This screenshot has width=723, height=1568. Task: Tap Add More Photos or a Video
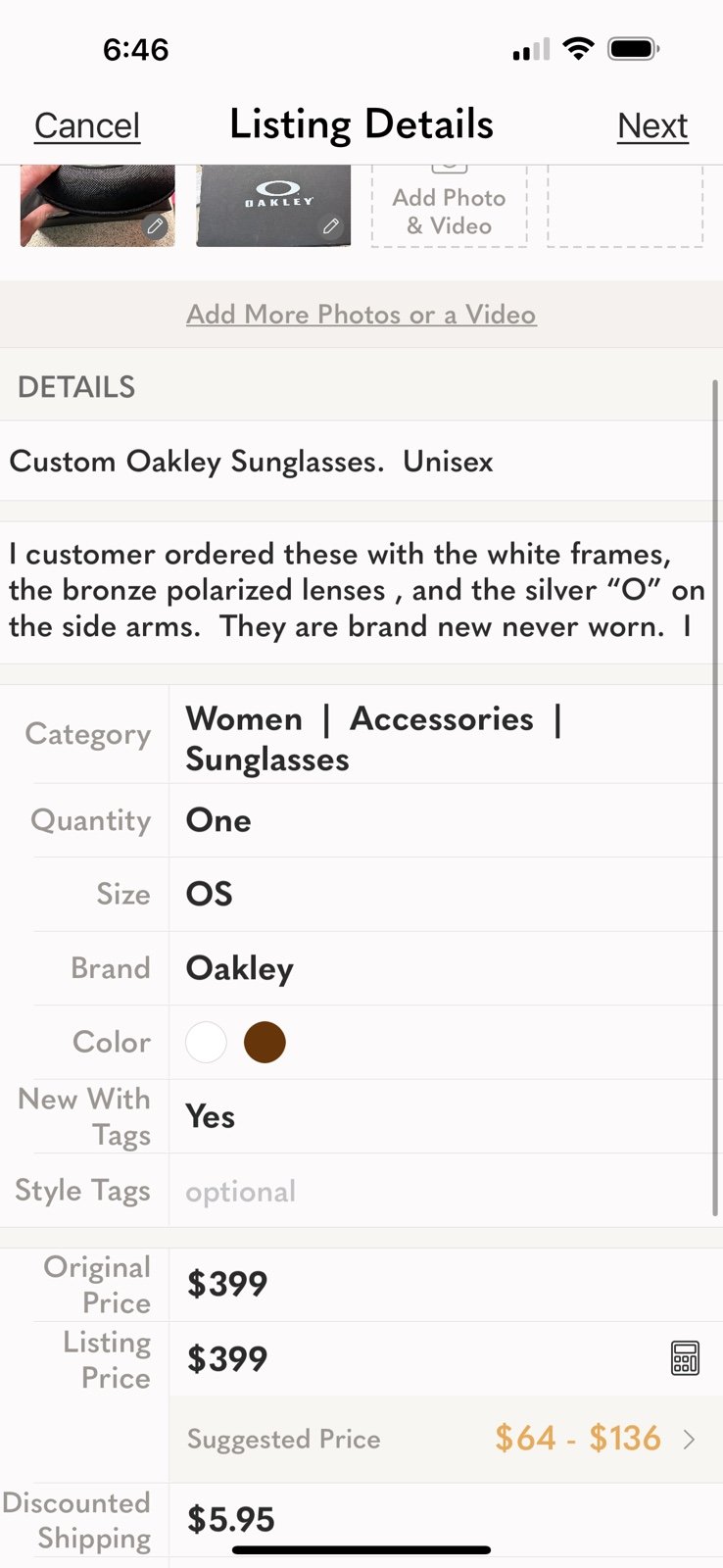(x=361, y=315)
